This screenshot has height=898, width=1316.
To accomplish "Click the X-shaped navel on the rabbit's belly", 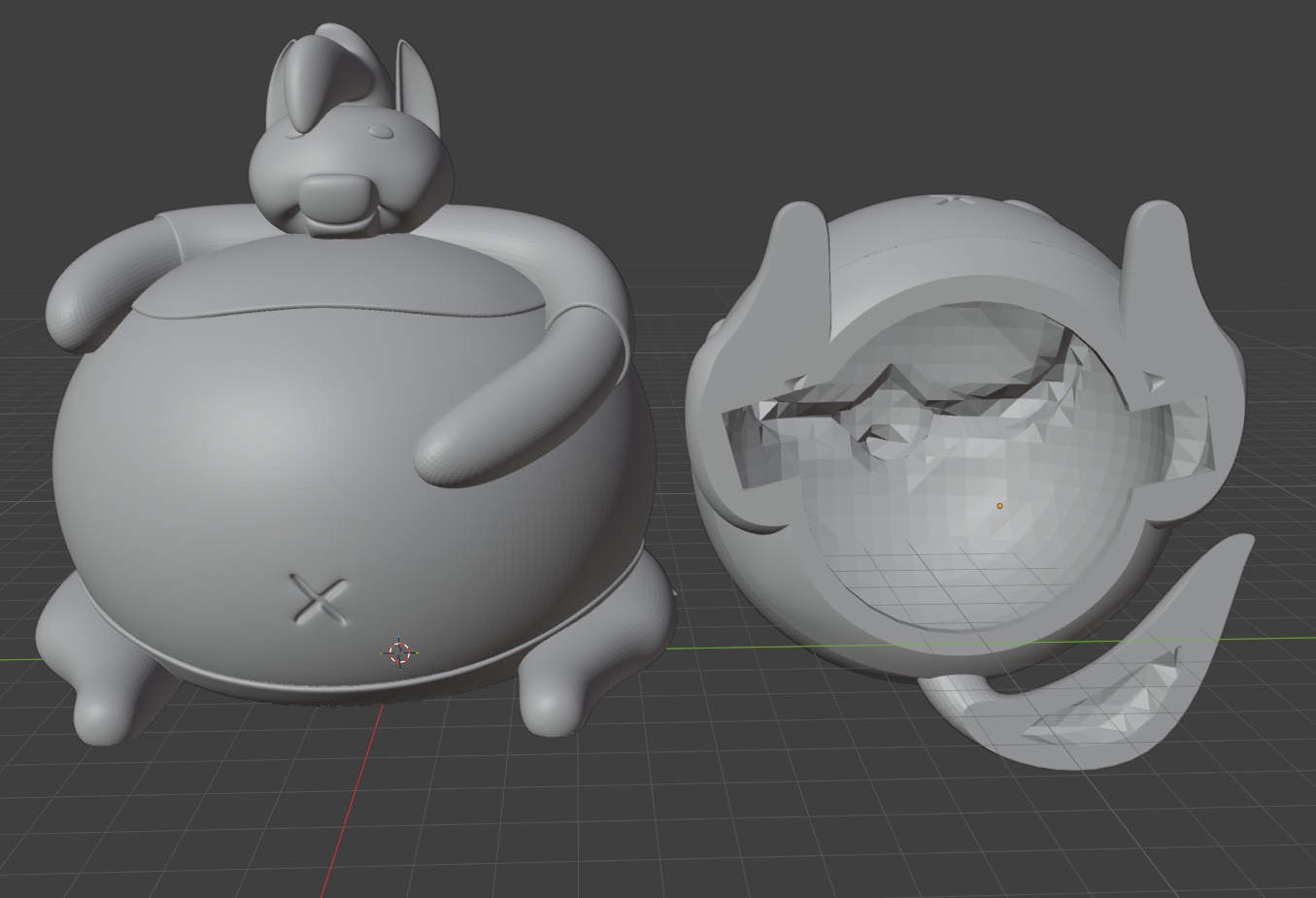I will pos(320,598).
